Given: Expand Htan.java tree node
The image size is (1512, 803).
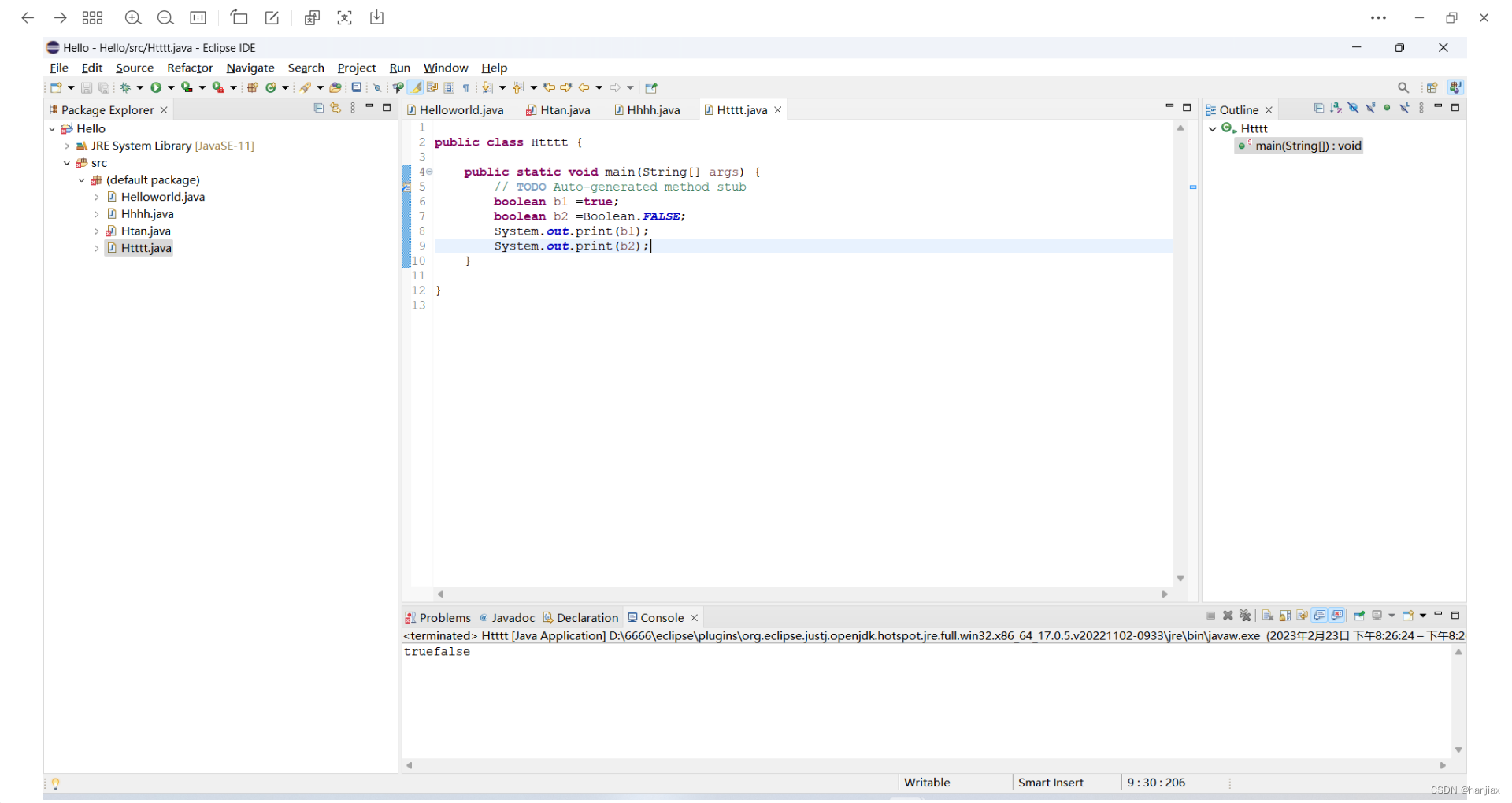Looking at the screenshot, I should click(x=97, y=231).
